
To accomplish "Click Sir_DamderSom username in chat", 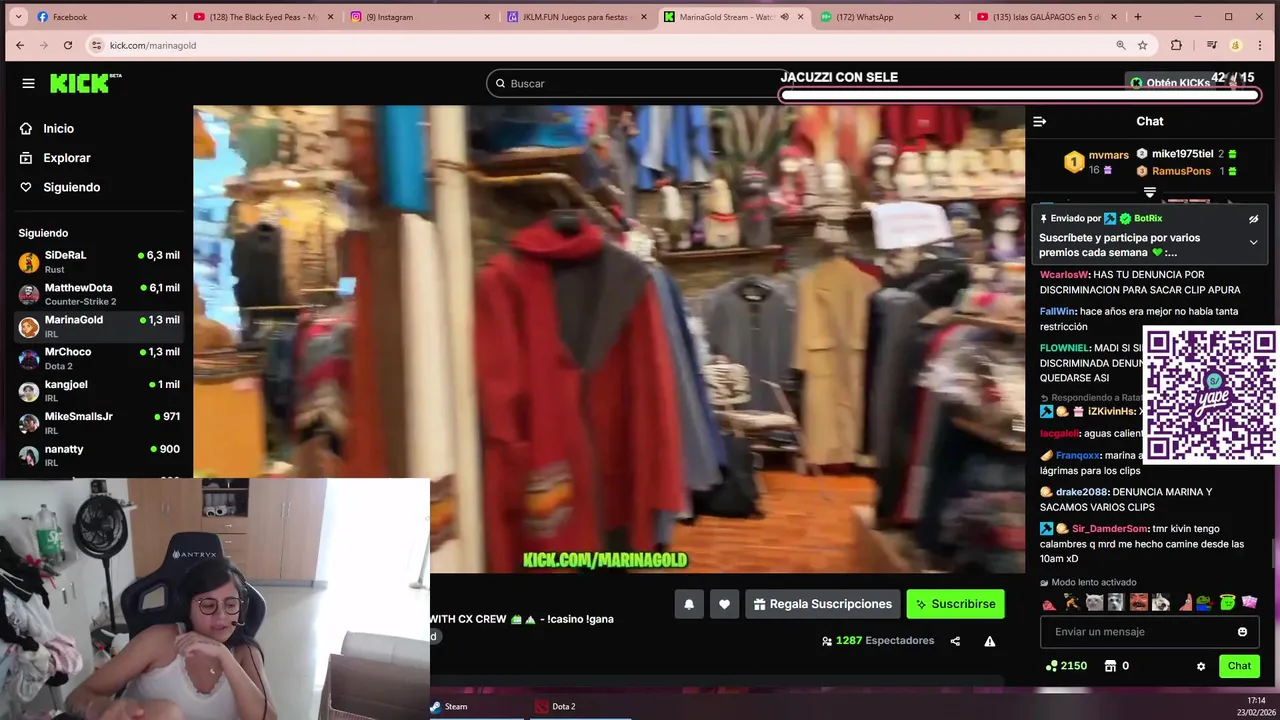I will point(1109,528).
